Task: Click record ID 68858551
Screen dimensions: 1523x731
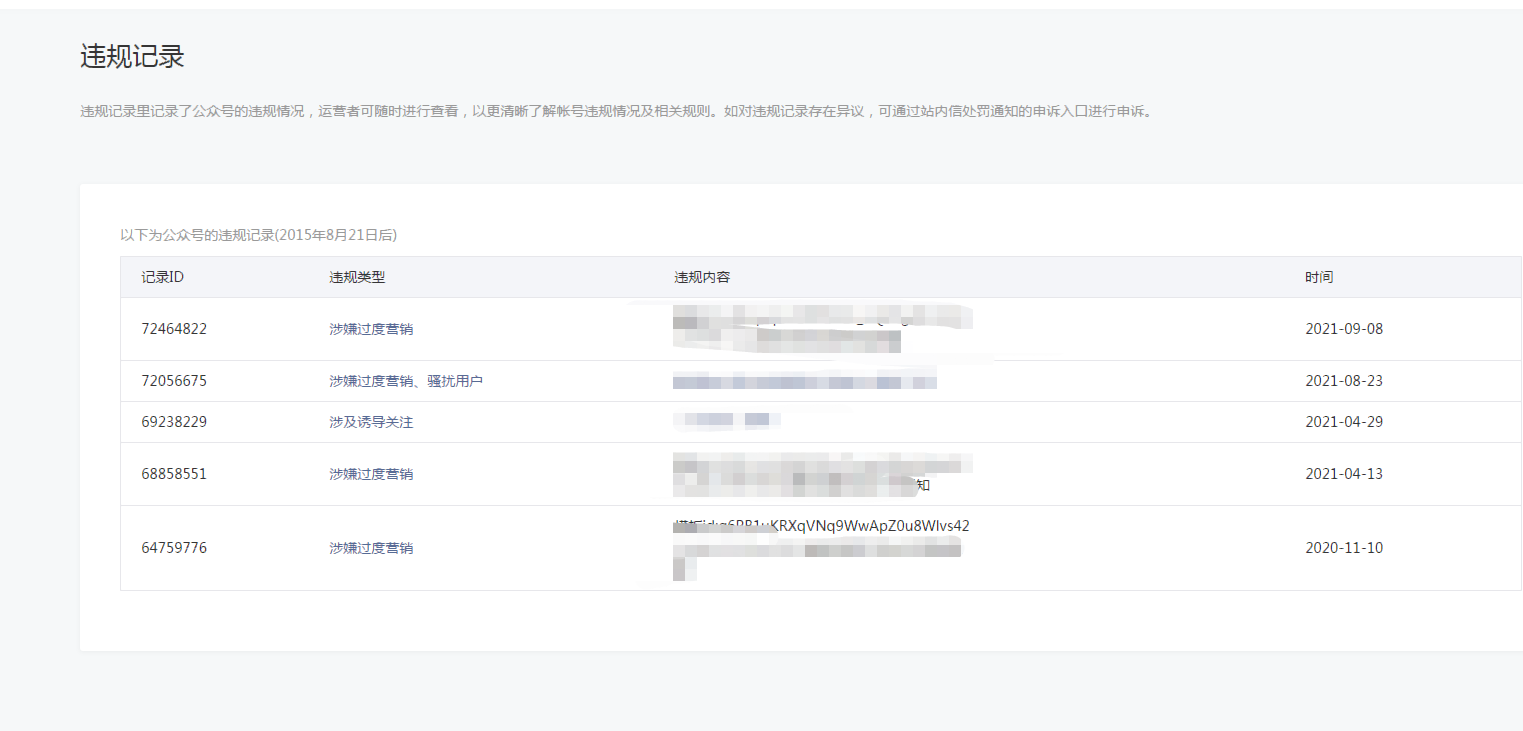Action: (x=174, y=474)
